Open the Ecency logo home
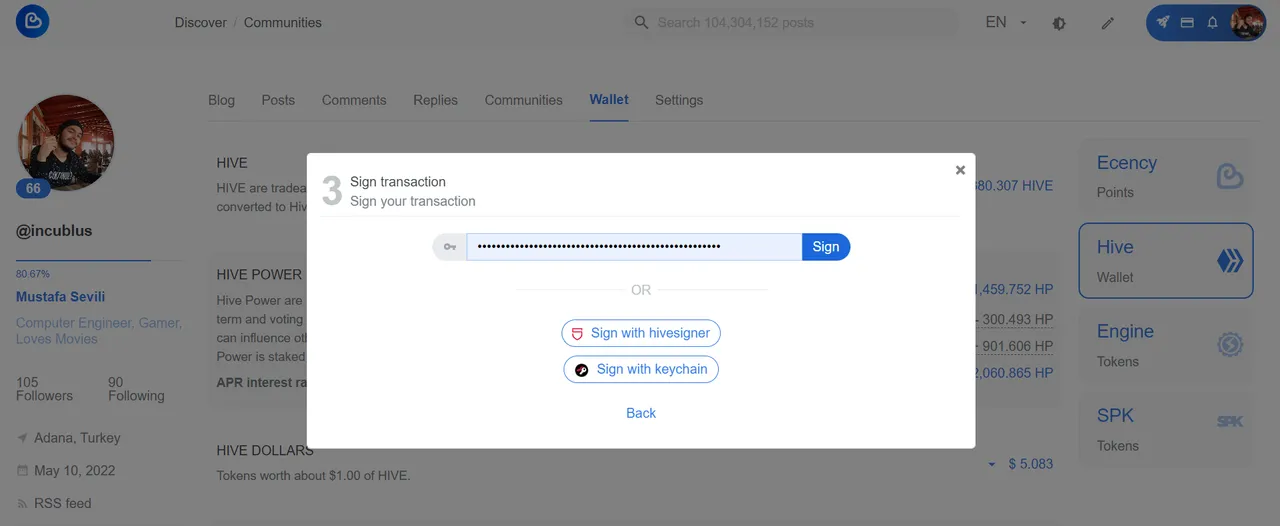Viewport: 1280px width, 526px height. [33, 22]
